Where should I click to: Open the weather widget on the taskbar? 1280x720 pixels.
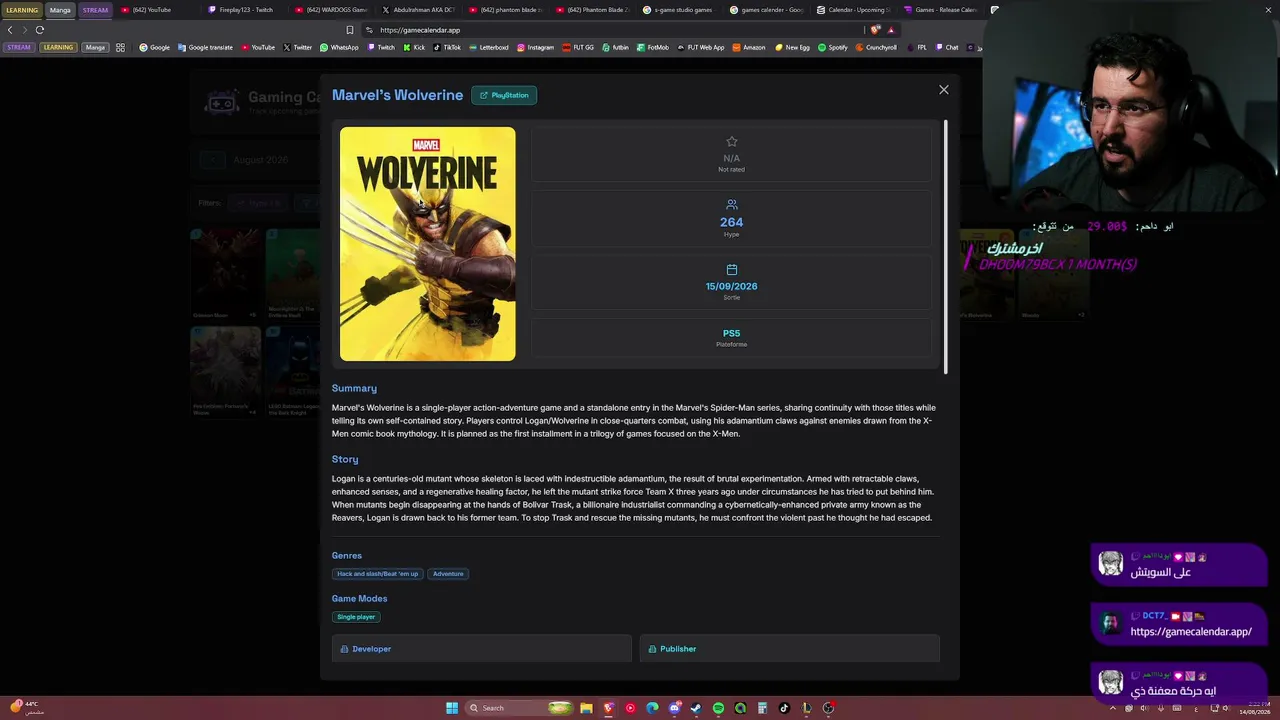coord(26,708)
